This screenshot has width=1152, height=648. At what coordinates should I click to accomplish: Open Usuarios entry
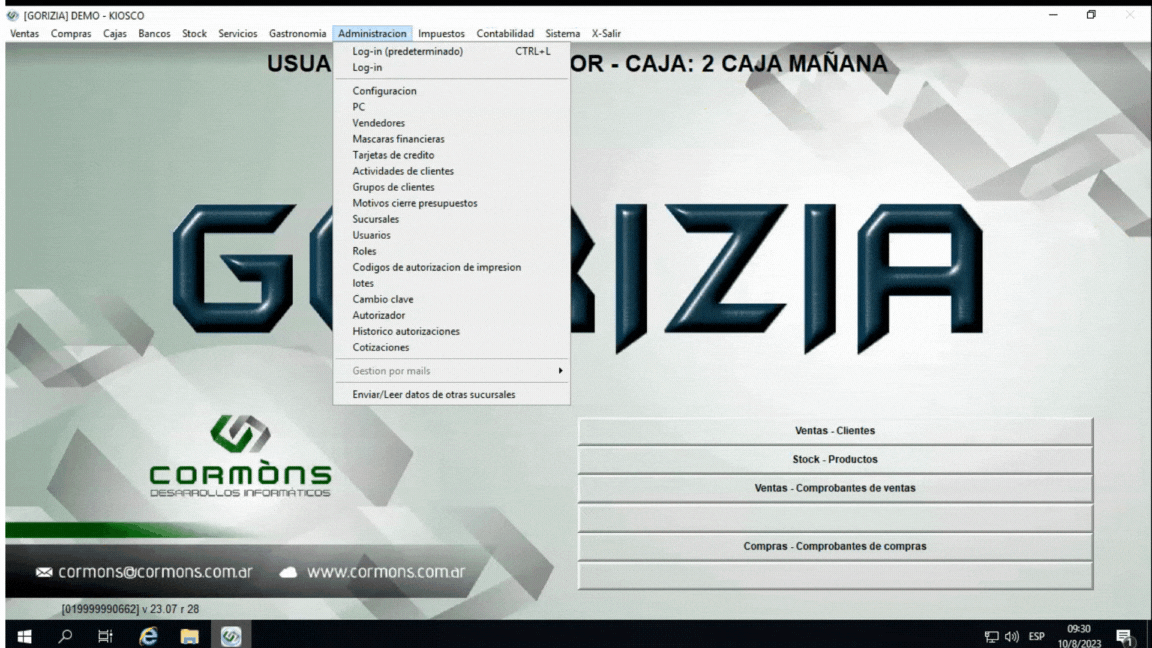452,235
